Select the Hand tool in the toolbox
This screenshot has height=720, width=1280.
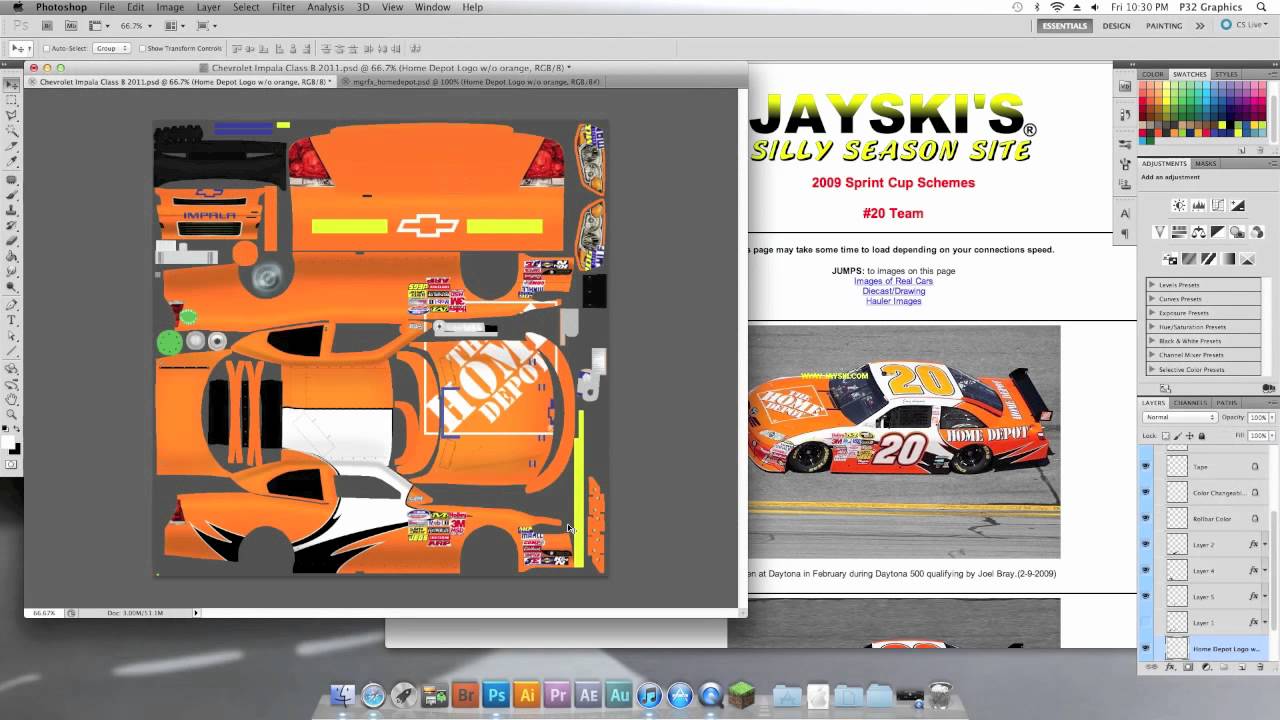(11, 398)
